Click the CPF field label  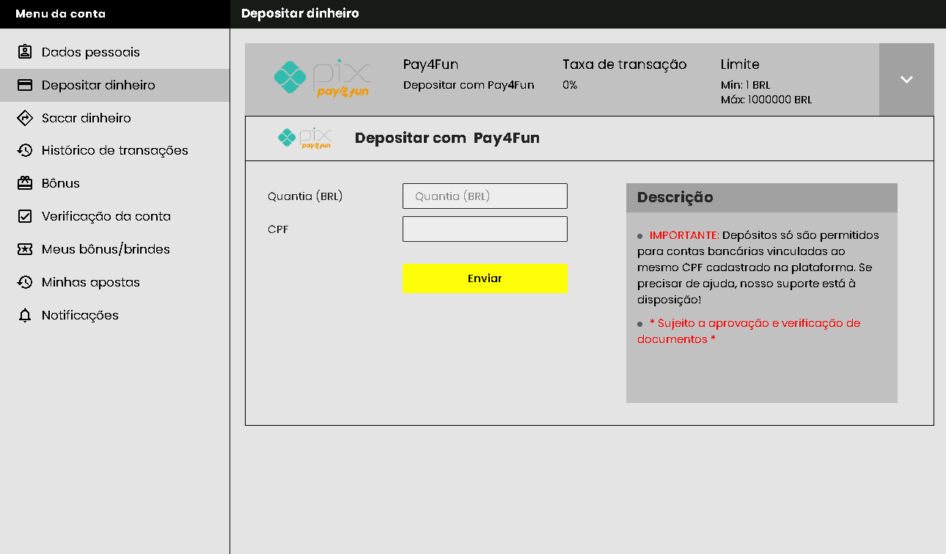point(278,229)
